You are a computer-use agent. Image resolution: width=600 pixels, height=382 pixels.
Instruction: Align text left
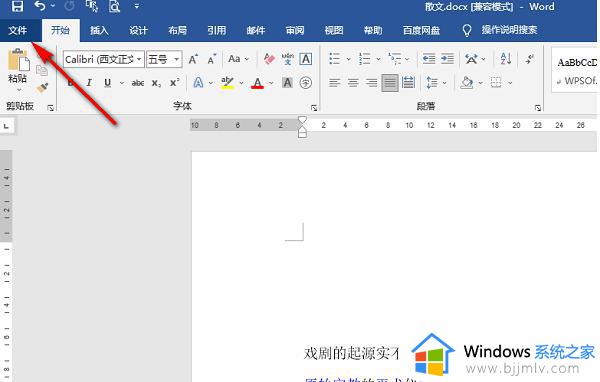334,82
